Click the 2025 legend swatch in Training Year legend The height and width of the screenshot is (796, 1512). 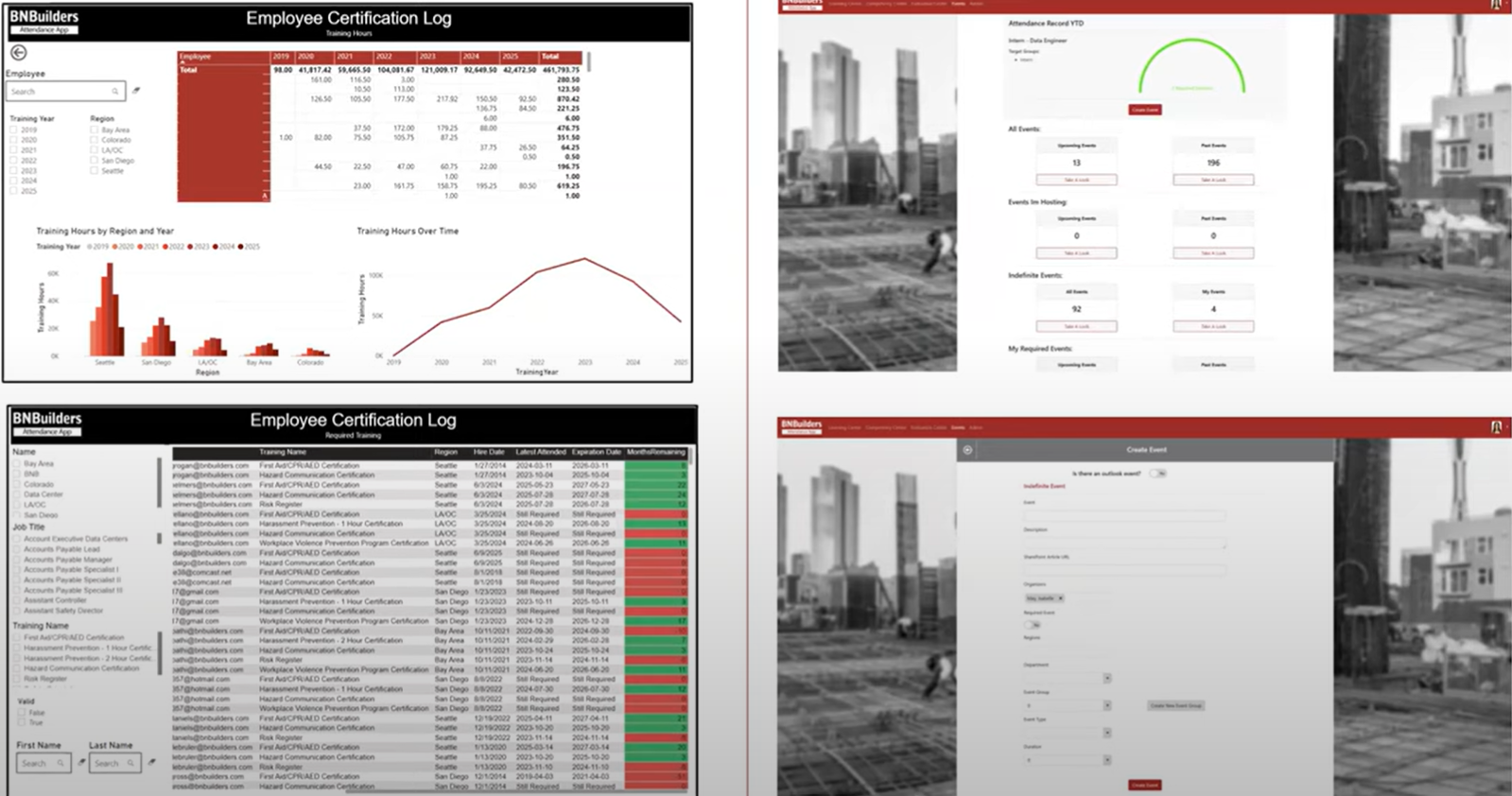[x=241, y=247]
